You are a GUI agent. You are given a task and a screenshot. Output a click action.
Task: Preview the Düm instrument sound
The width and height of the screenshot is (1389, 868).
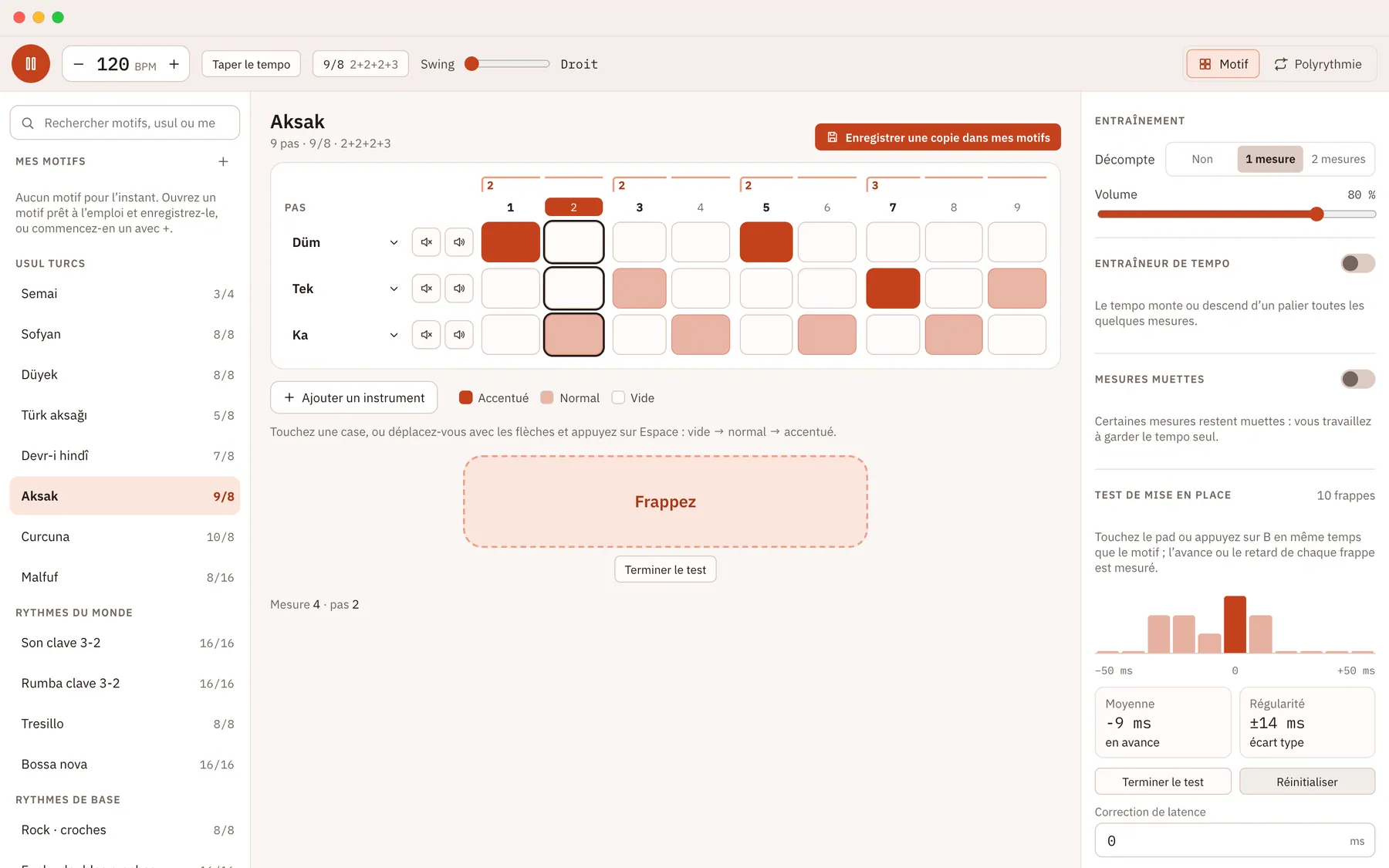(x=459, y=242)
